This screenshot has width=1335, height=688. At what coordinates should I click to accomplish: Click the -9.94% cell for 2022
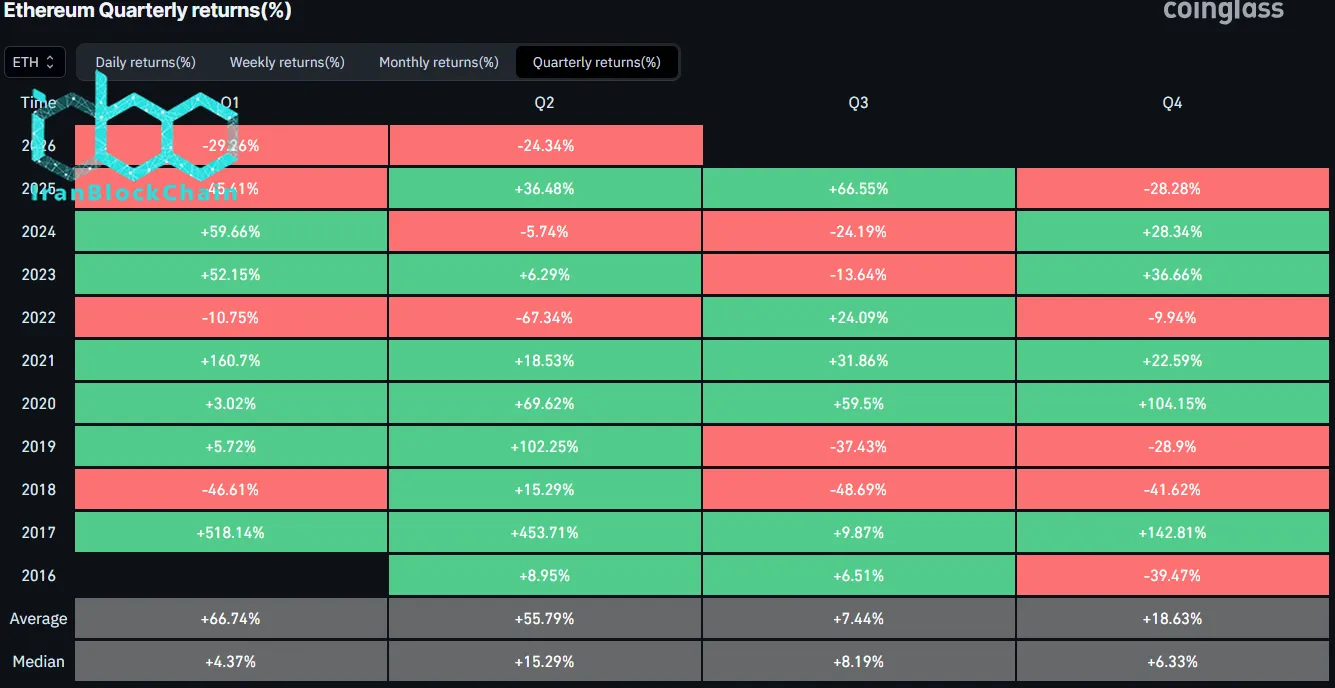[1173, 317]
